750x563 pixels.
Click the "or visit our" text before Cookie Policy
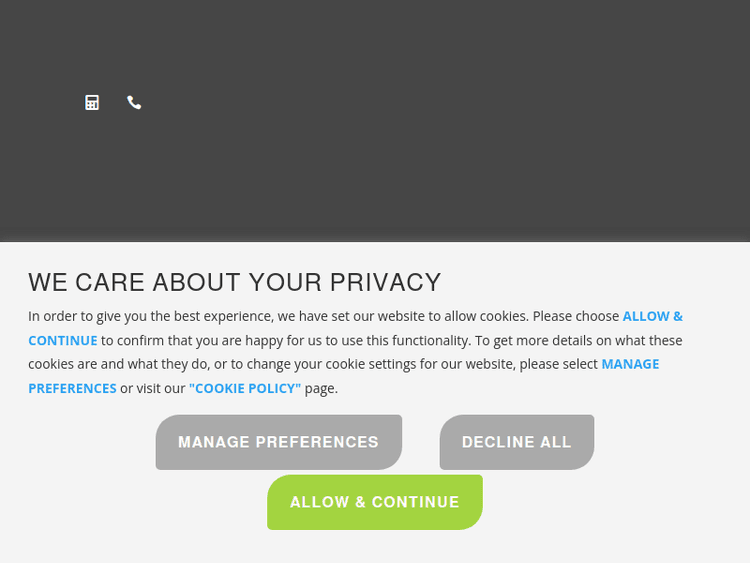click(153, 388)
